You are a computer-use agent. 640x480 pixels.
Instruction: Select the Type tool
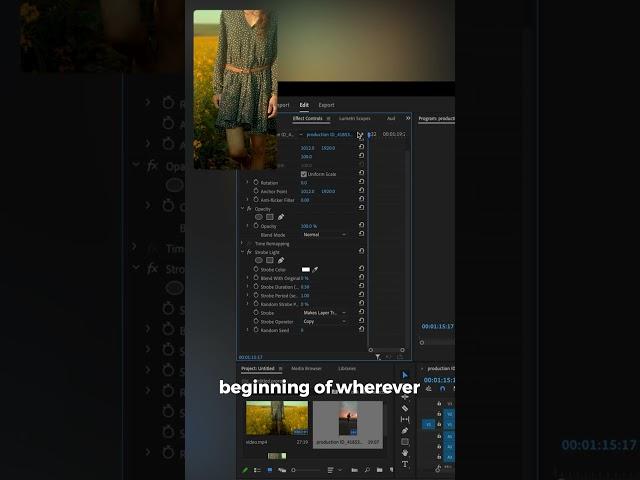[x=405, y=464]
